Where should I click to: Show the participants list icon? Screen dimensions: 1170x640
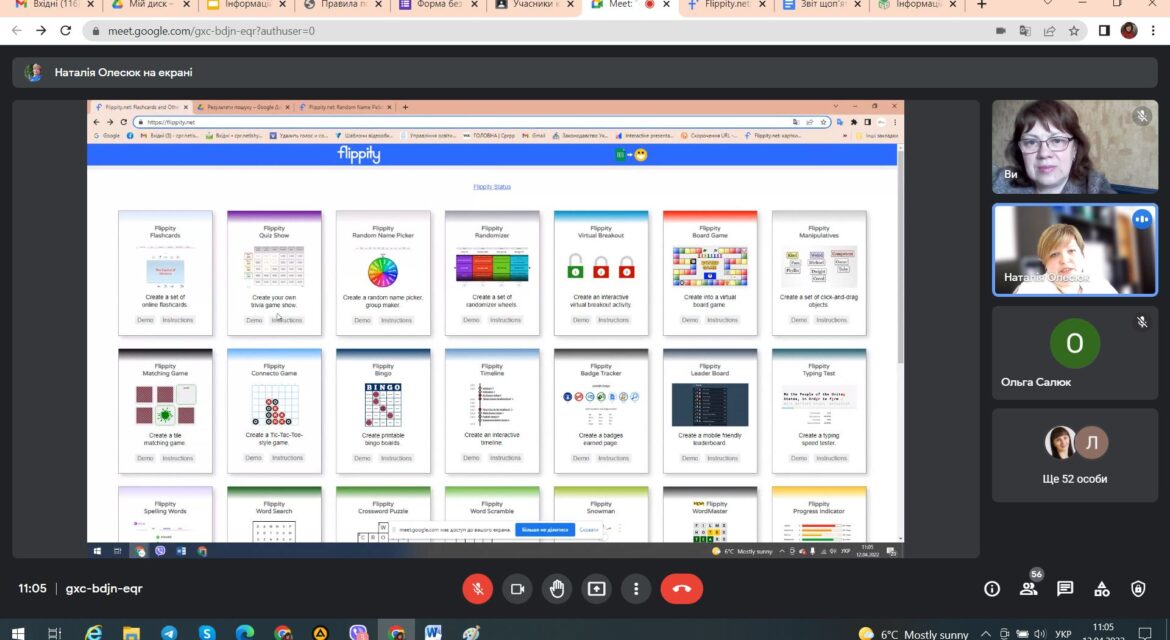coord(1028,589)
